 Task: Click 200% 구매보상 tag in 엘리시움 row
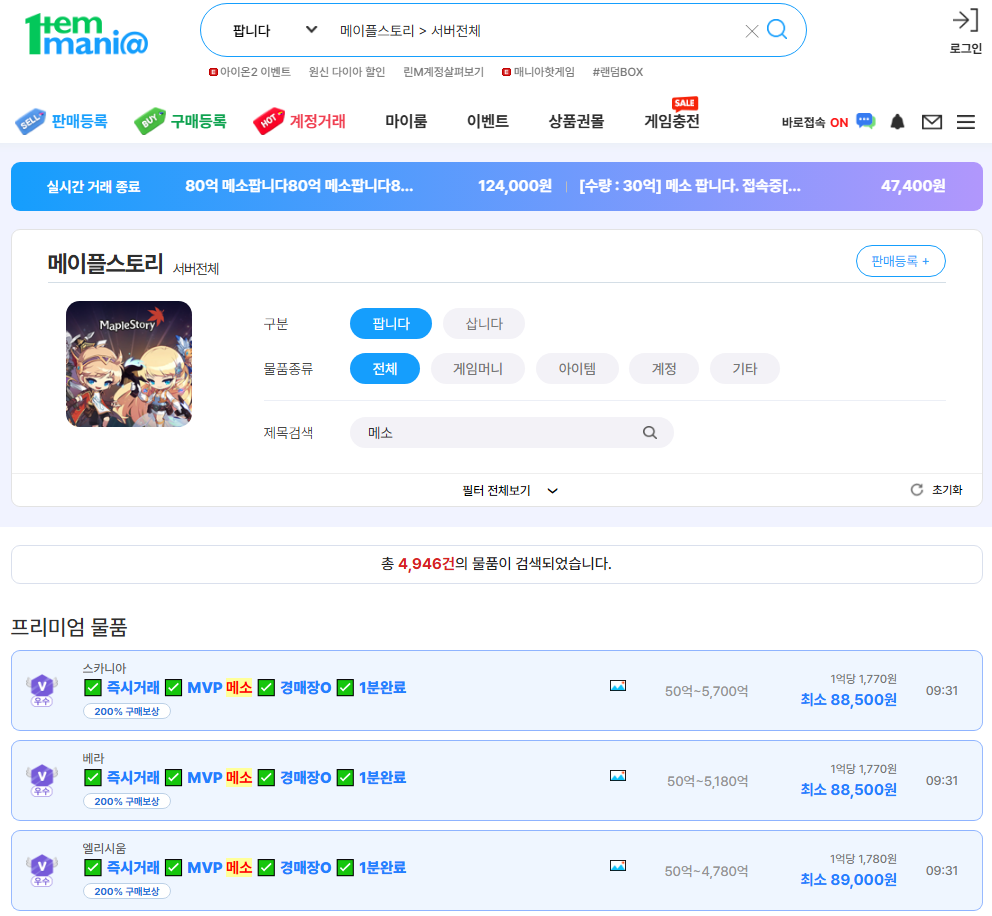click(x=127, y=891)
